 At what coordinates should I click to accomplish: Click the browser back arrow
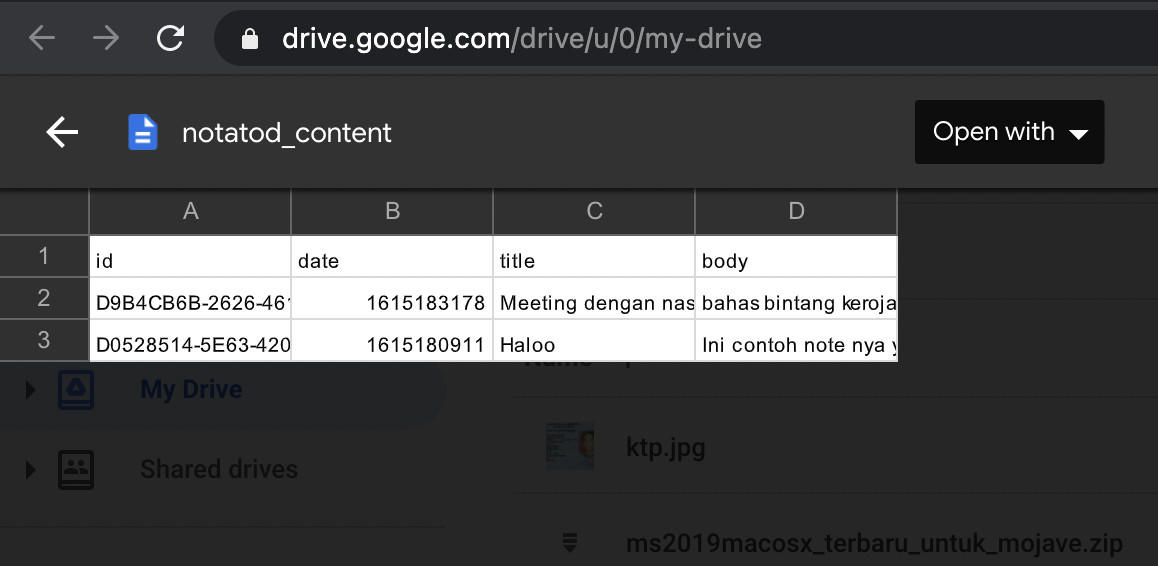click(x=42, y=38)
